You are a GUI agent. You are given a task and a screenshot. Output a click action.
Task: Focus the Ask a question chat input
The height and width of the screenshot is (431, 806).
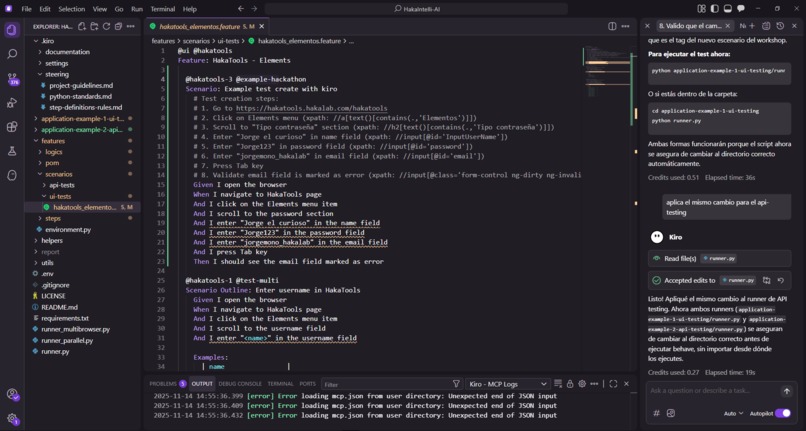[x=712, y=391]
